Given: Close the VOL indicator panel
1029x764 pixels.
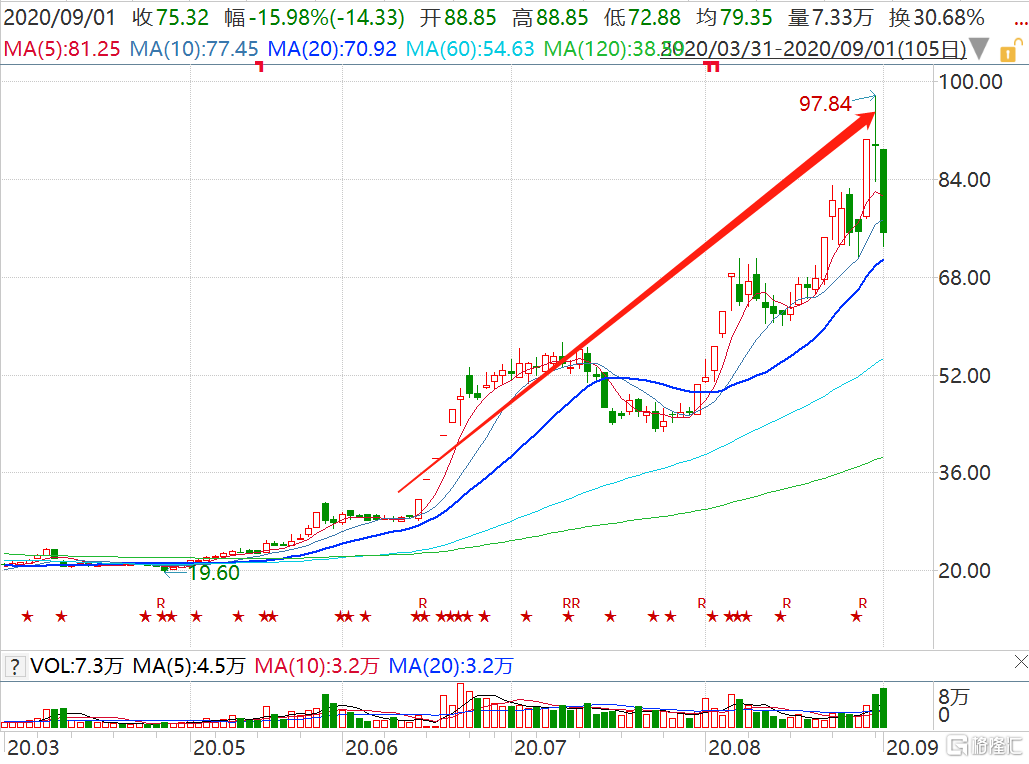Looking at the screenshot, I should click(x=1019, y=662).
